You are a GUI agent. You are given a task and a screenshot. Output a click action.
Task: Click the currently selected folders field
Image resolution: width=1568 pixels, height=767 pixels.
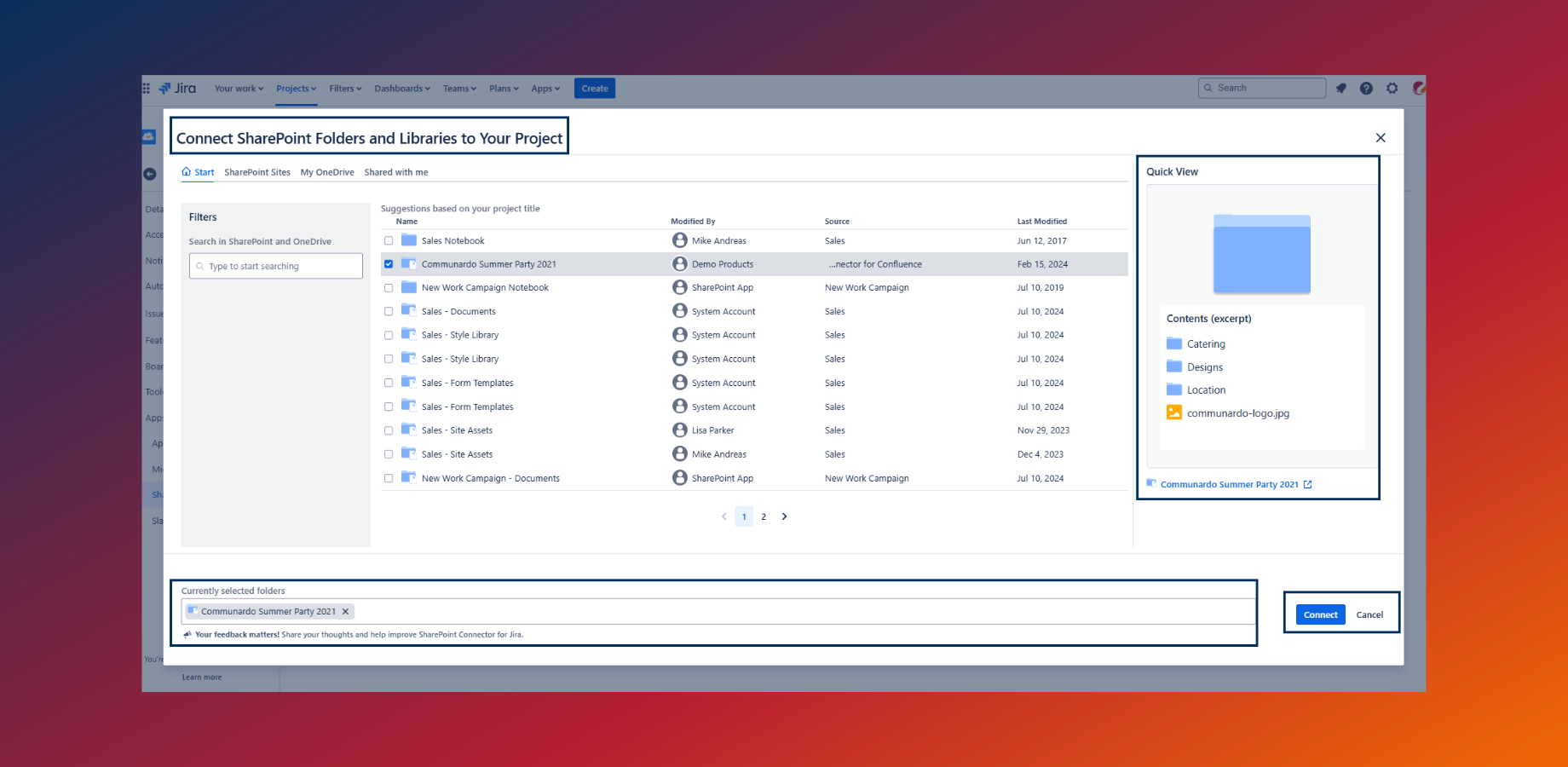(x=718, y=611)
